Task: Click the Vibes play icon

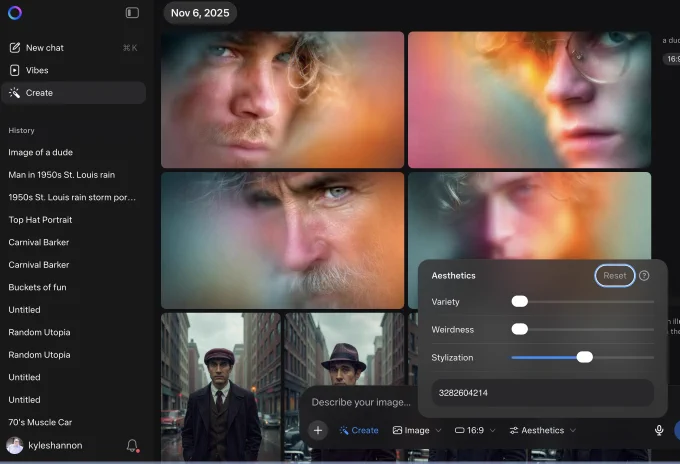Action: 15,70
